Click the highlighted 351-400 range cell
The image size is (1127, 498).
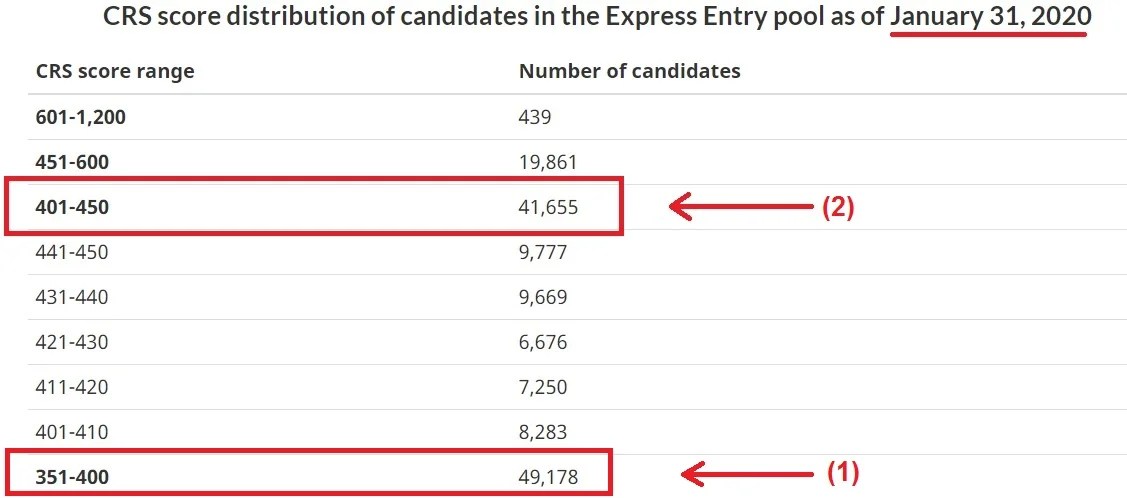72,476
